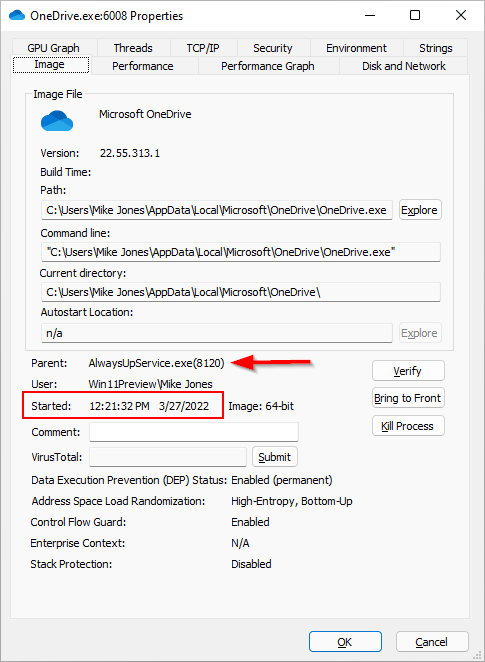This screenshot has height=662, width=485.
Task: Select the Security tab
Action: point(273,48)
